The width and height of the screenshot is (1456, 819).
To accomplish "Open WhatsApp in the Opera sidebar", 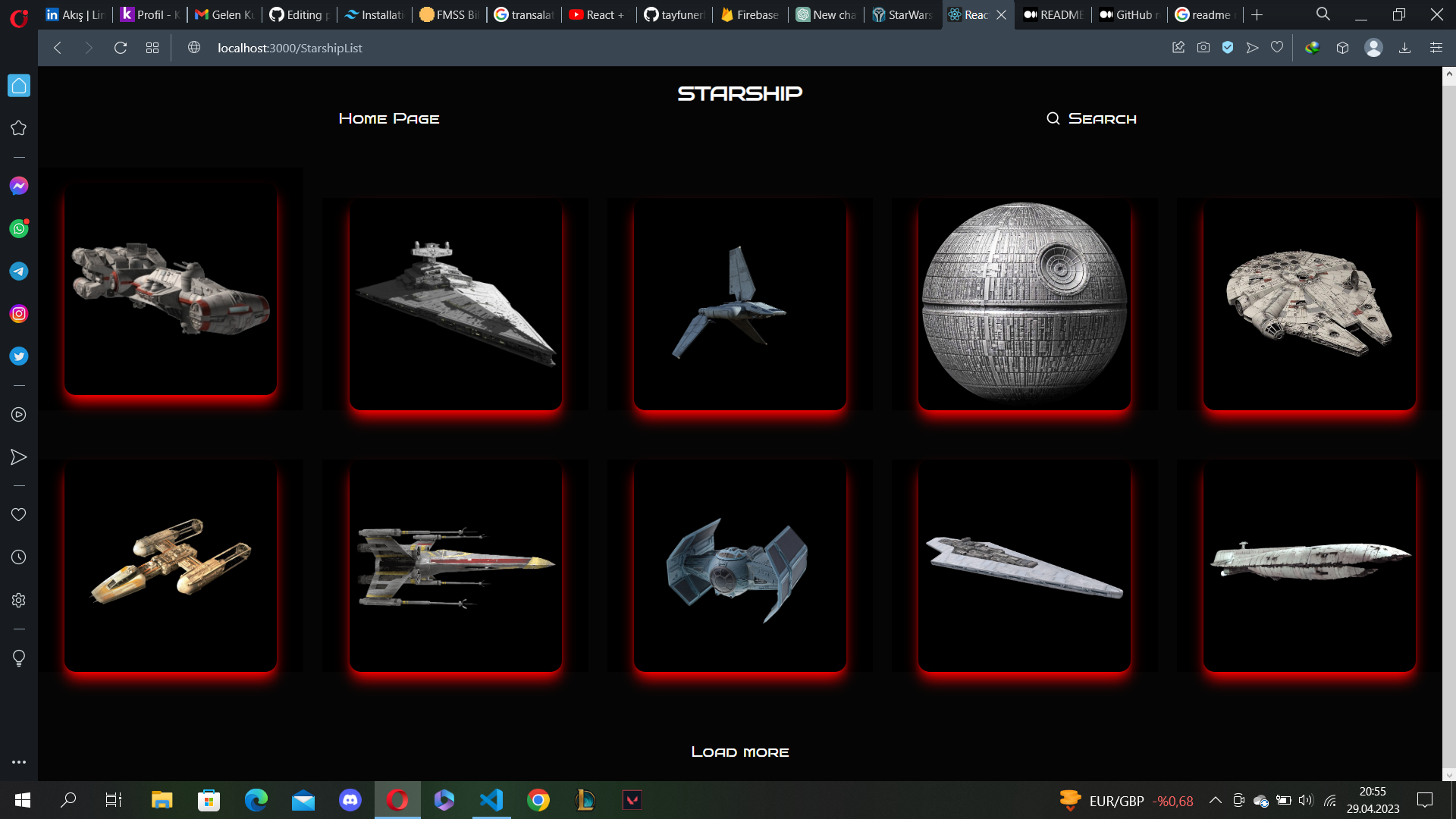I will pos(19,228).
